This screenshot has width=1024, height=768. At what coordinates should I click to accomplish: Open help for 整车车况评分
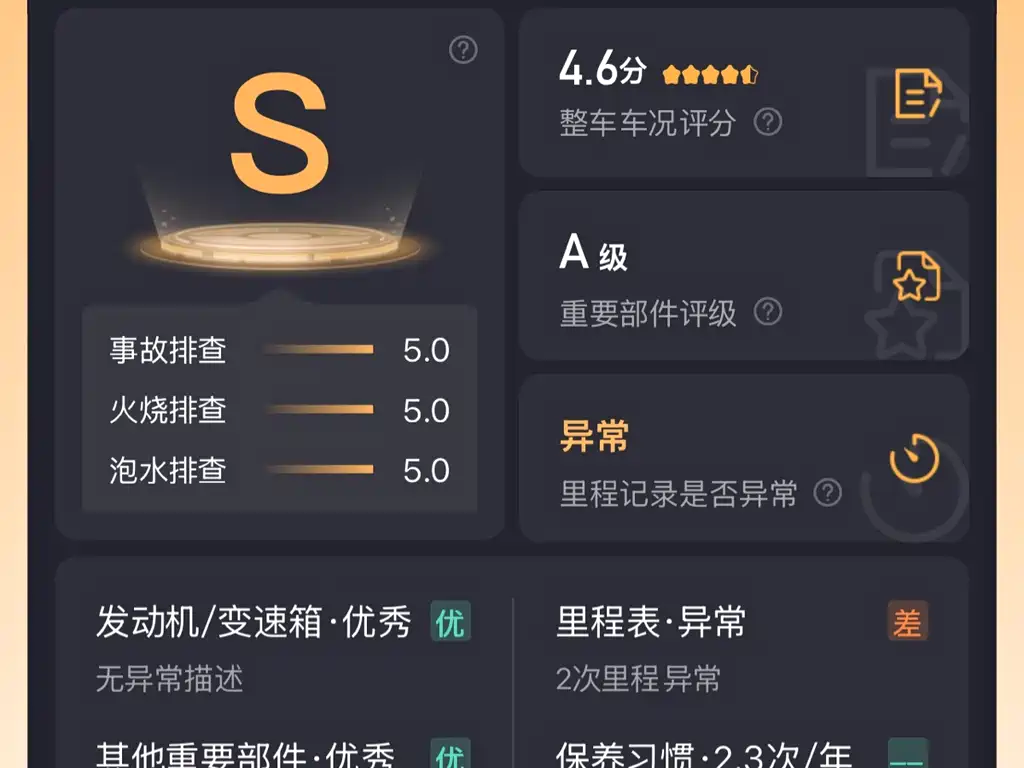click(x=767, y=122)
